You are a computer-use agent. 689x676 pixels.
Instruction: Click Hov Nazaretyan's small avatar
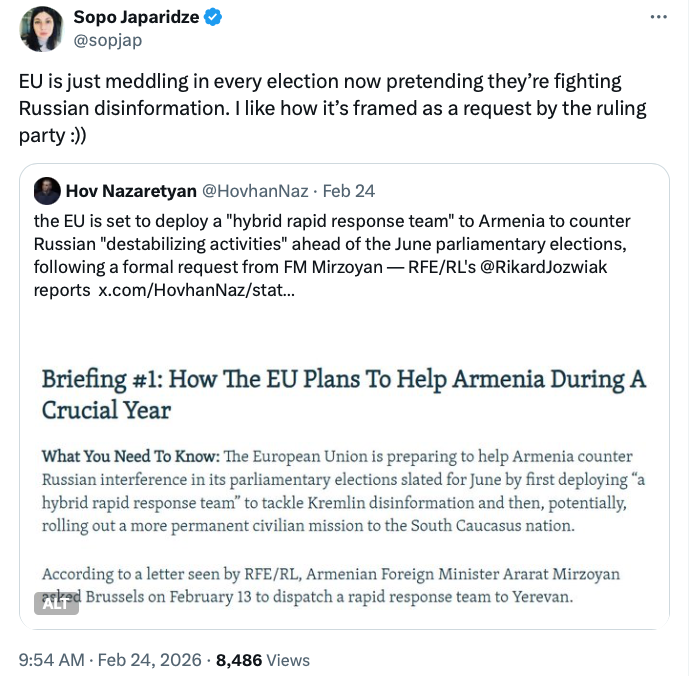pos(46,191)
